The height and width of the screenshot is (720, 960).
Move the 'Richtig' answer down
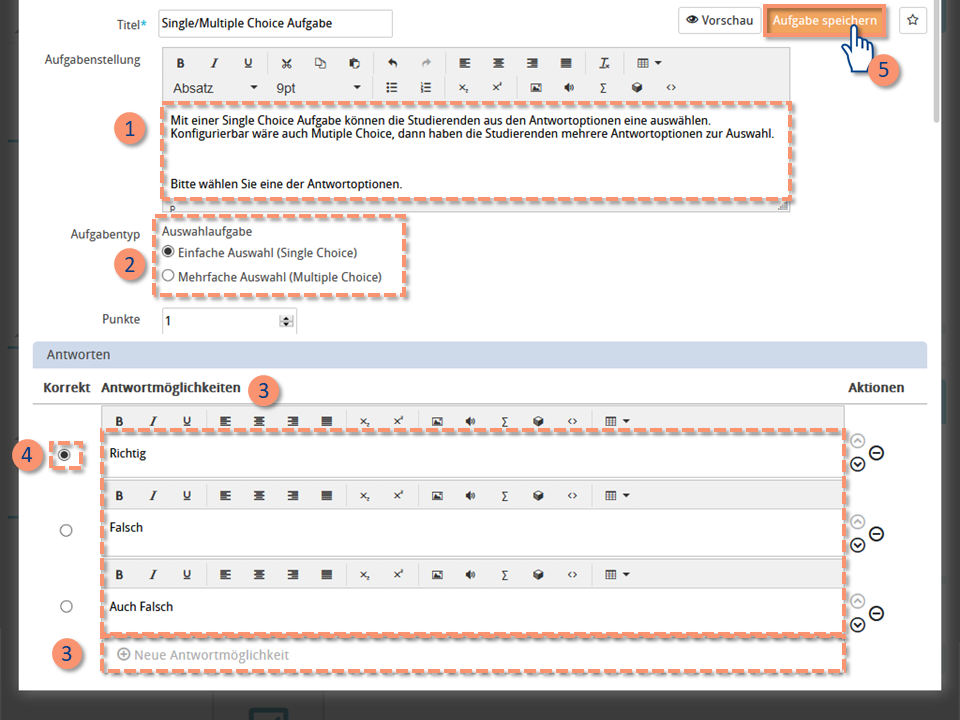tap(858, 464)
